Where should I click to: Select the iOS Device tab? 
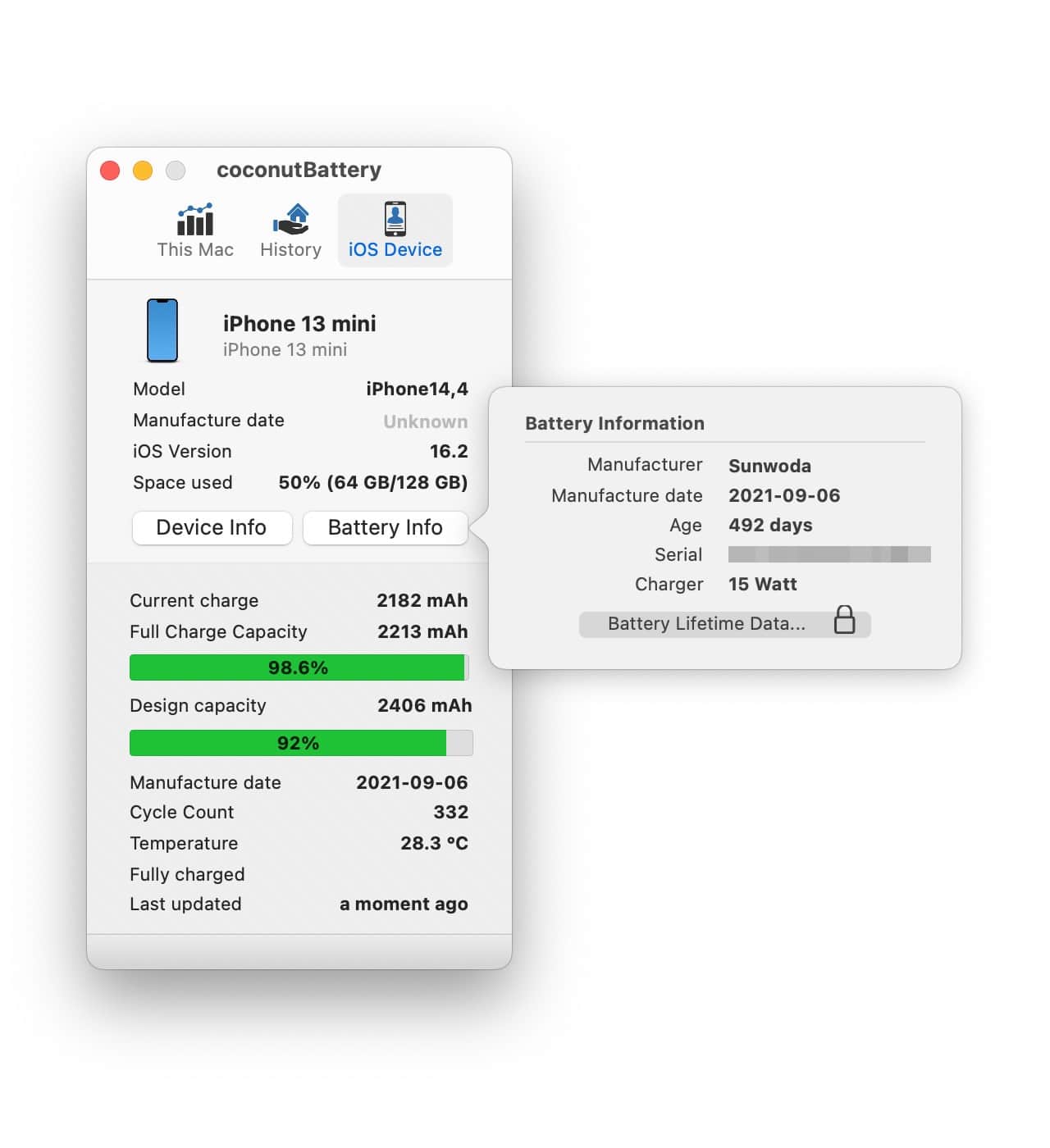(x=395, y=230)
